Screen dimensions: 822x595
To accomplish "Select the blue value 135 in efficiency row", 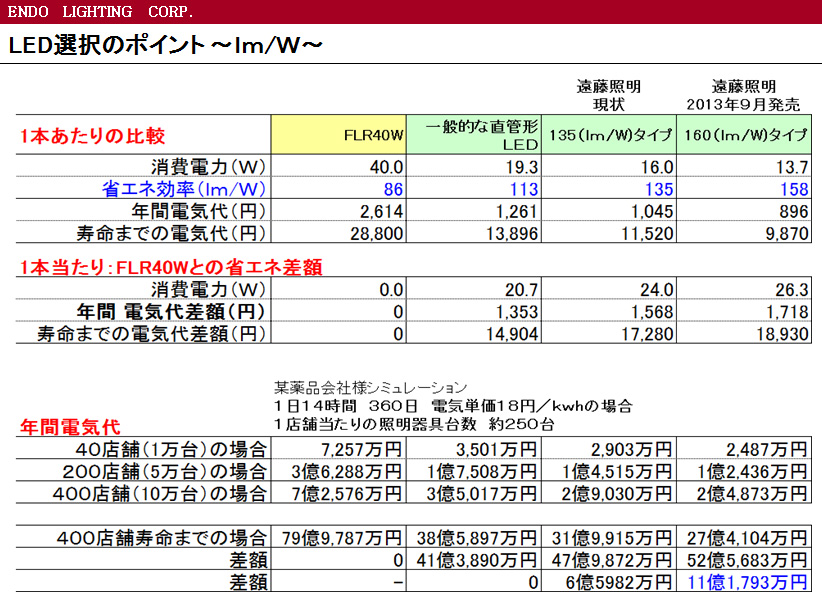I will 659,189.
